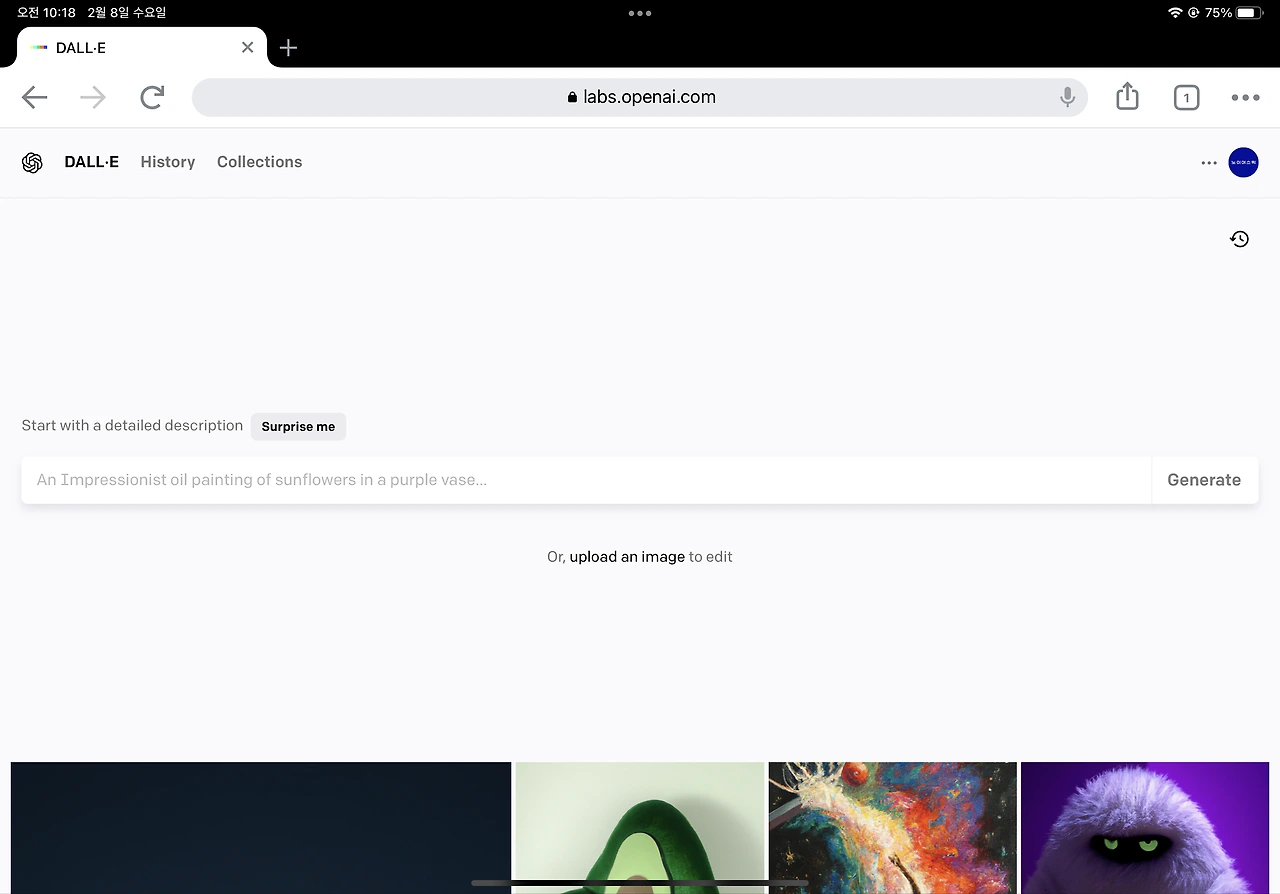Open the DALL·E page more options dots
This screenshot has width=1280, height=894.
tap(1209, 162)
